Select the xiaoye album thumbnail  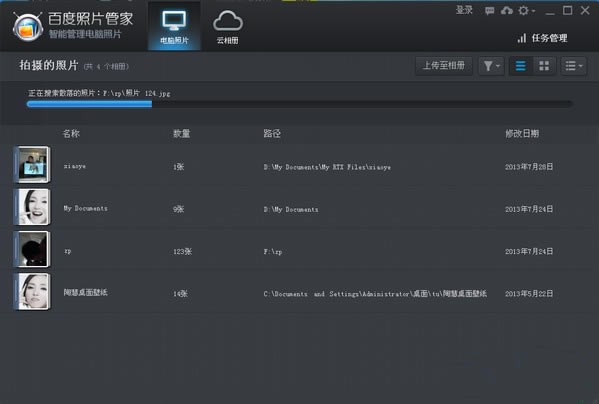tap(32, 165)
